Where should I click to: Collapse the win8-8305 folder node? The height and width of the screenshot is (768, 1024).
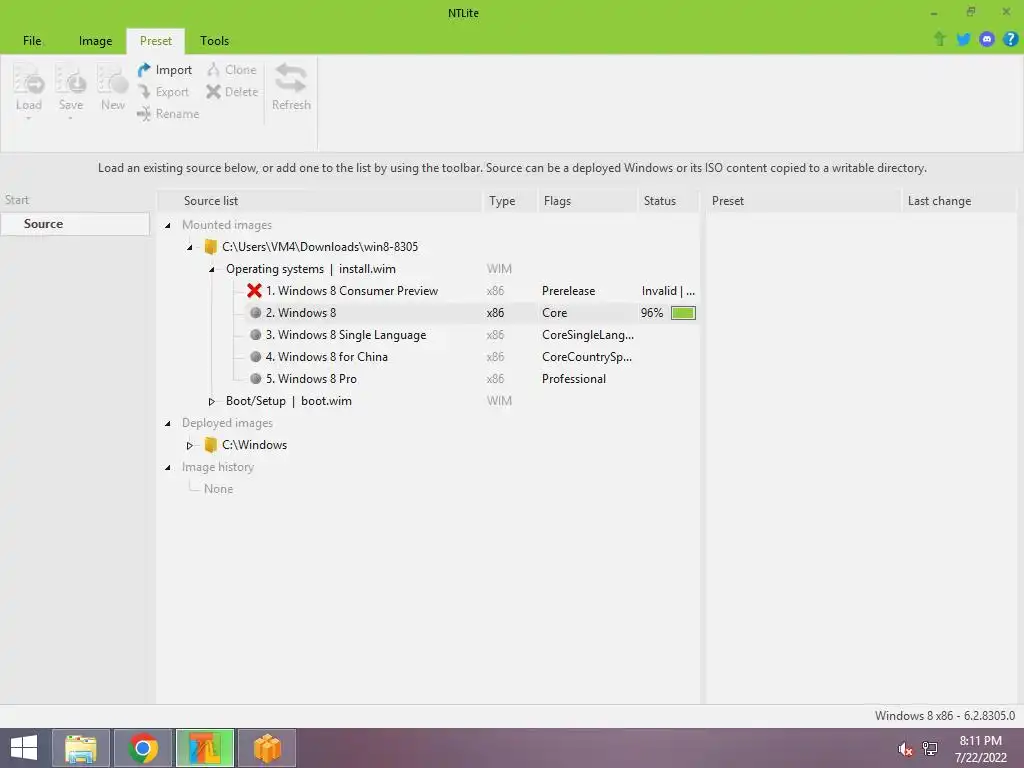coord(189,248)
